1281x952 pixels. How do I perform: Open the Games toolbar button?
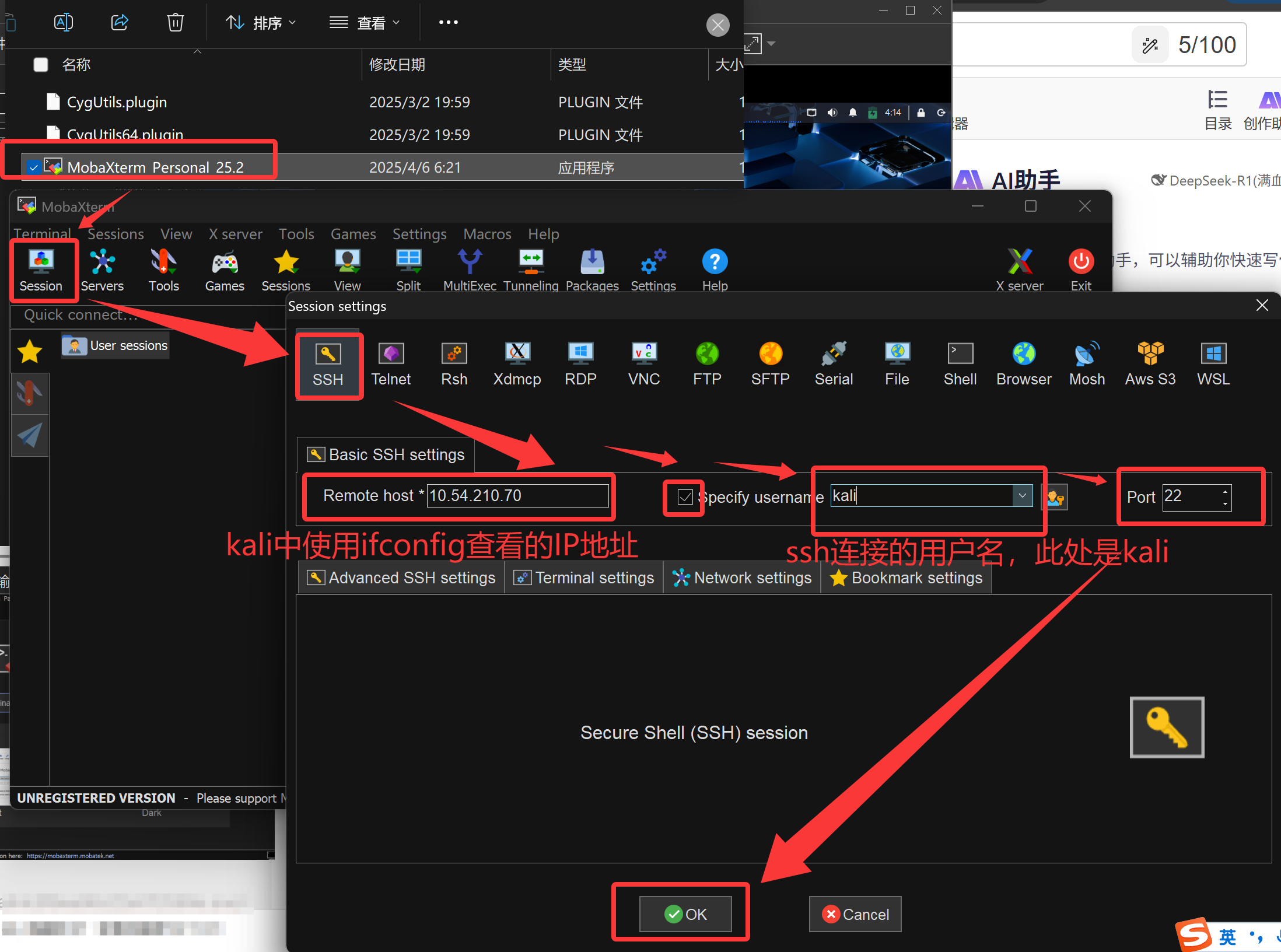pos(225,271)
